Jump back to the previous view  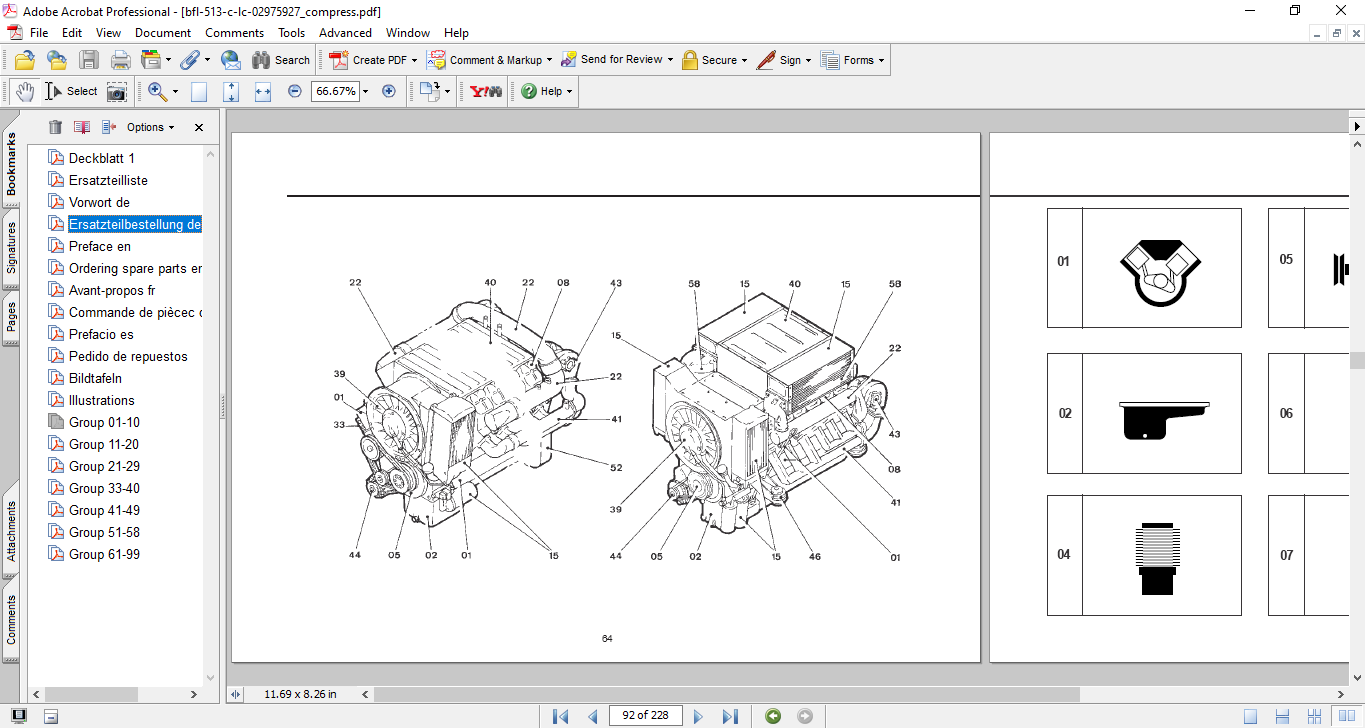point(772,716)
